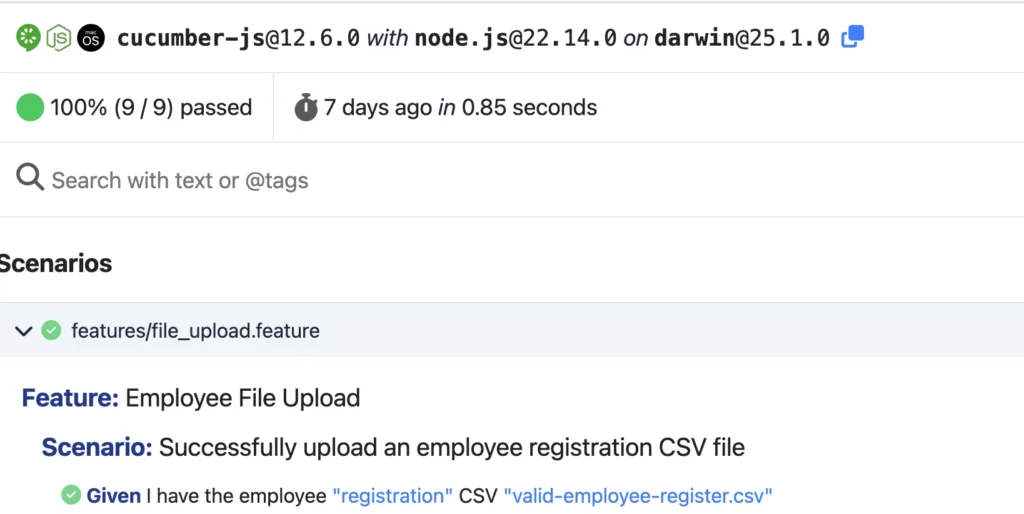Click the darwin@25.1.0 platform label
The width and height of the screenshot is (1024, 514).
pos(742,38)
